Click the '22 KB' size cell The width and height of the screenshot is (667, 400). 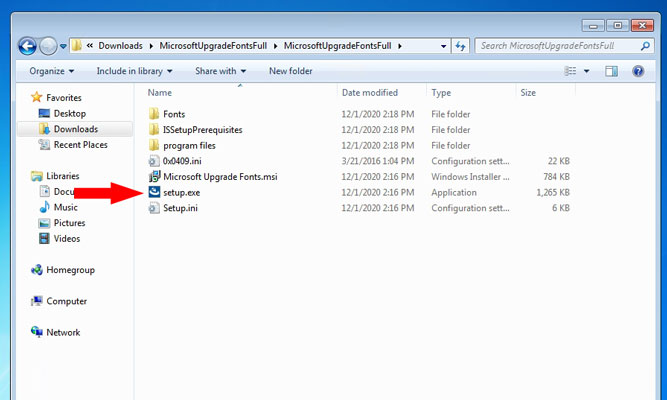coord(559,161)
